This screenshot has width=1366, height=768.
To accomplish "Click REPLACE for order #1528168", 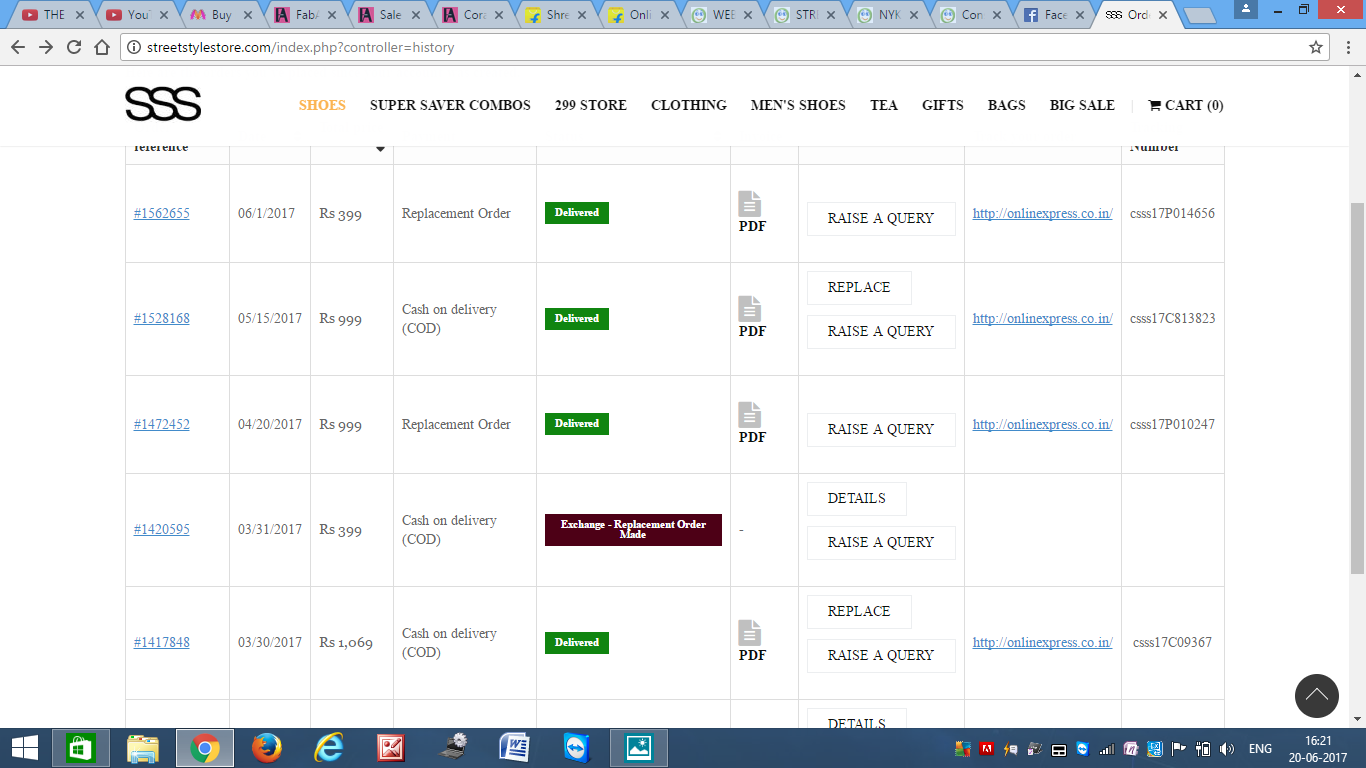I will pyautogui.click(x=858, y=287).
